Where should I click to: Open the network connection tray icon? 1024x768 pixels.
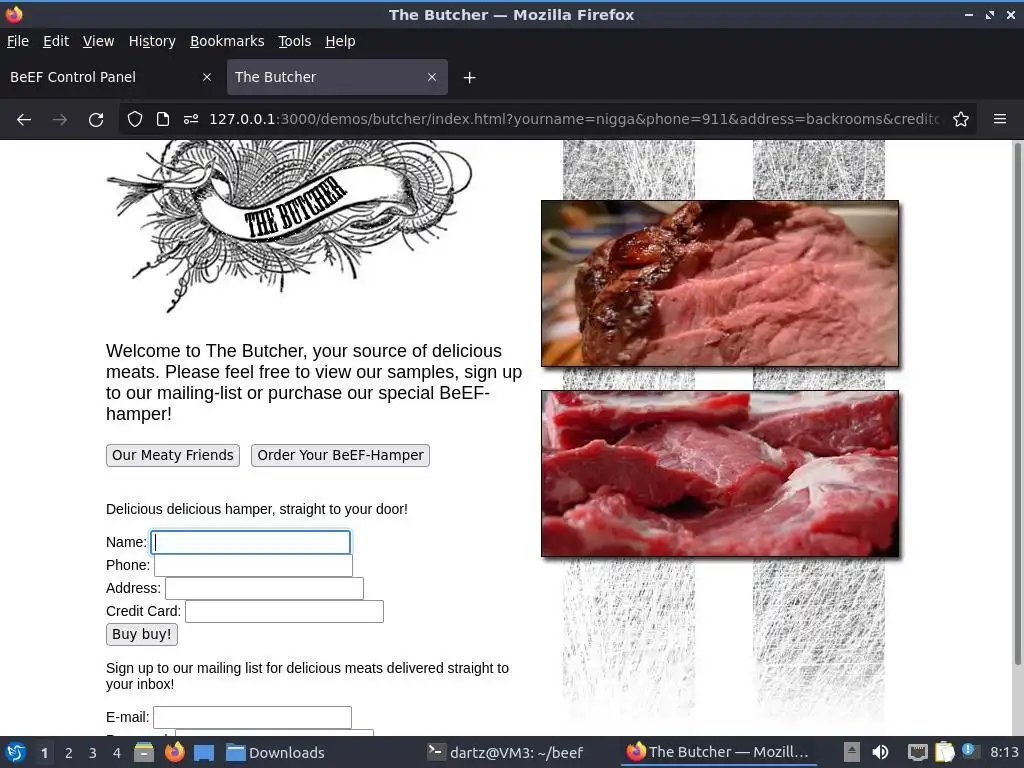(x=918, y=752)
